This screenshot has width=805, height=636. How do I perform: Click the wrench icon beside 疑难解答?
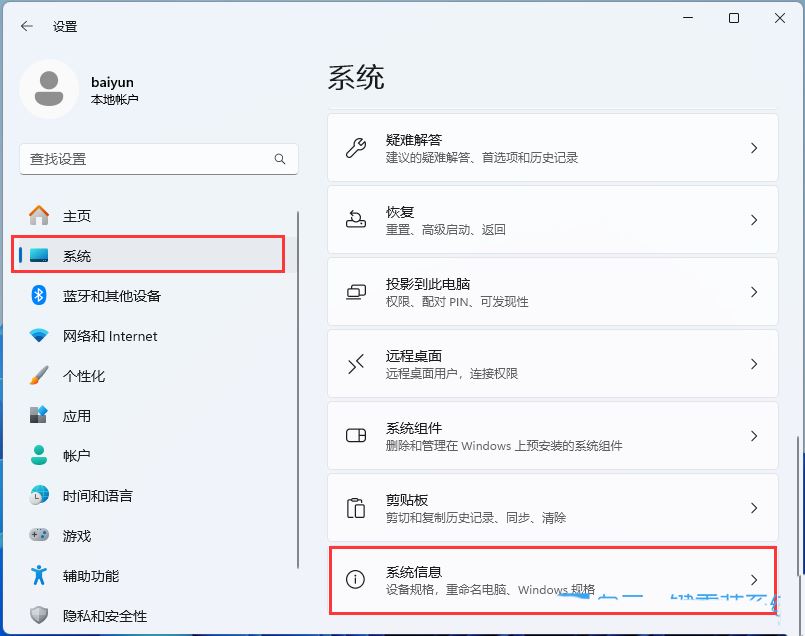tap(354, 147)
